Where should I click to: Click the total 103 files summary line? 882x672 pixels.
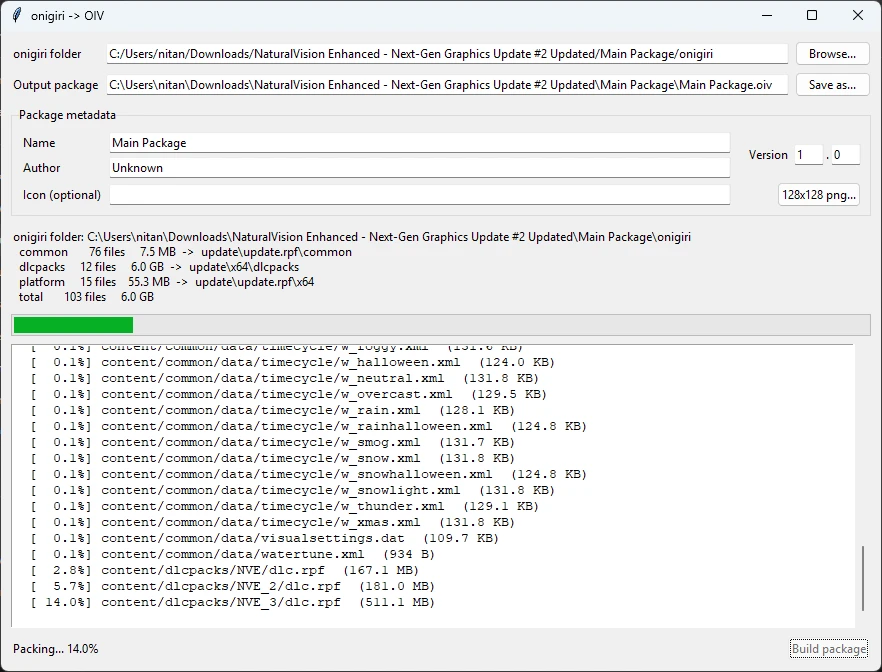click(x=86, y=297)
